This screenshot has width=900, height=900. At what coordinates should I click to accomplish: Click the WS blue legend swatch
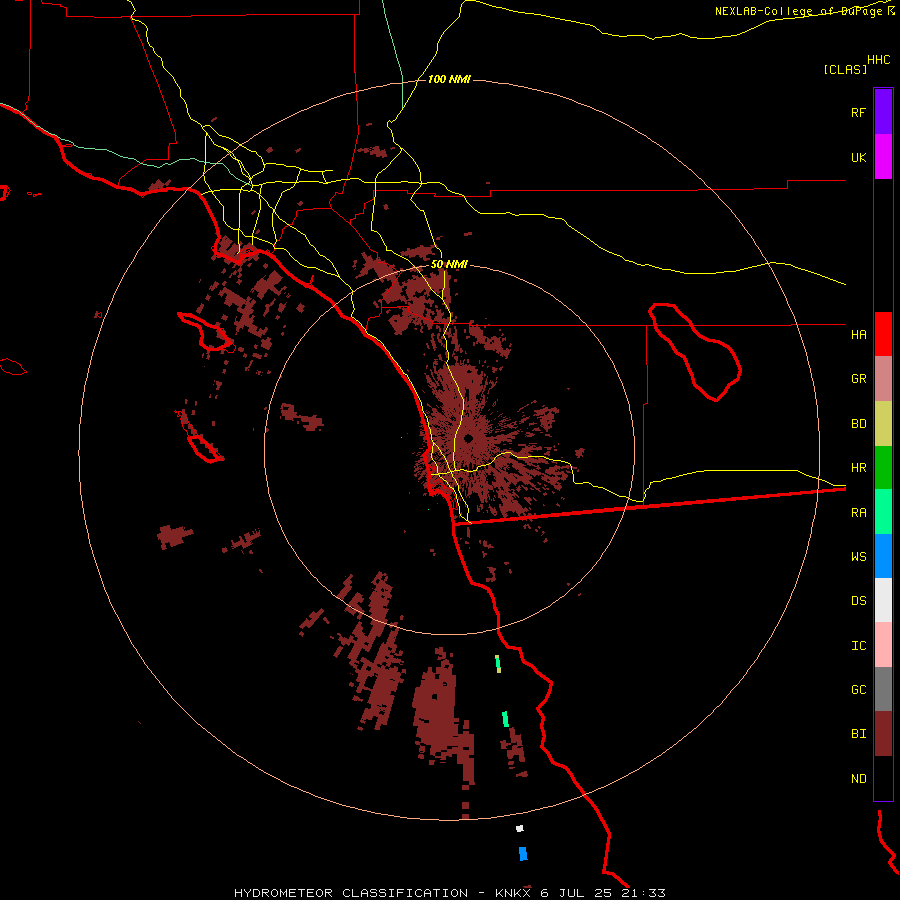point(883,556)
